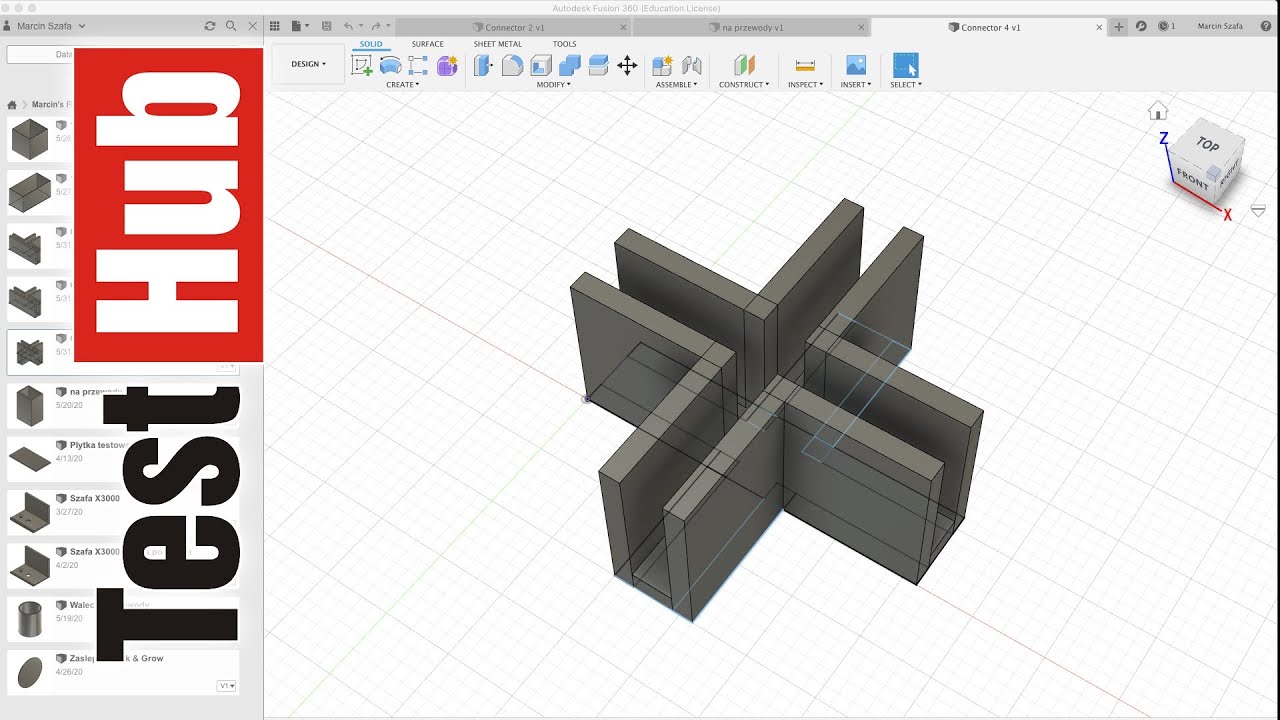Open the Marcin Szafa hub dropdown

51,26
